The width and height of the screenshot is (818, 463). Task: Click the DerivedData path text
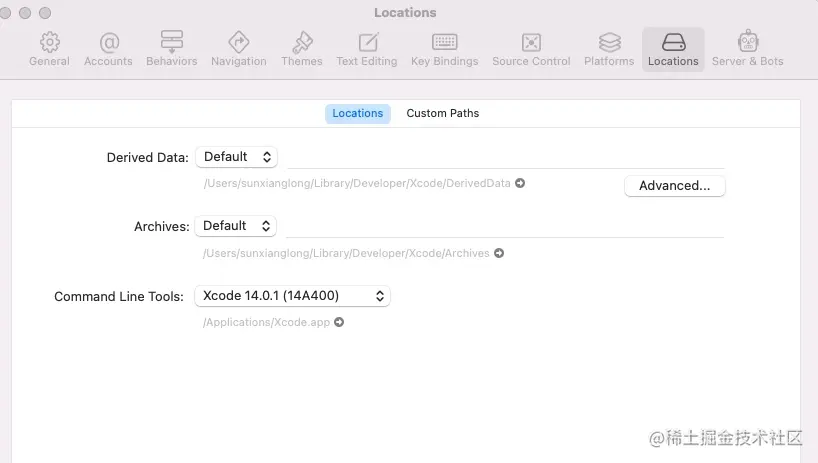point(357,184)
